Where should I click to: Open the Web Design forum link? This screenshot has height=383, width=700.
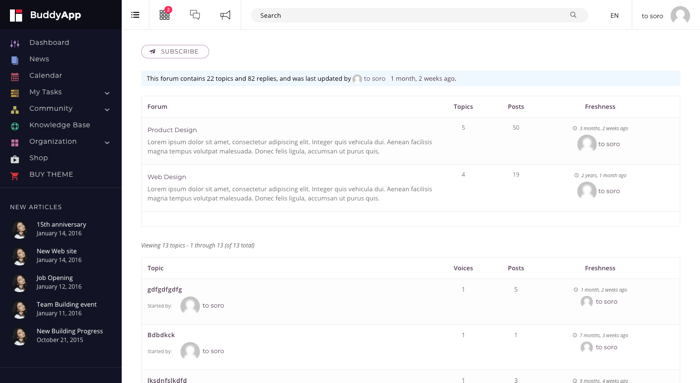click(167, 177)
